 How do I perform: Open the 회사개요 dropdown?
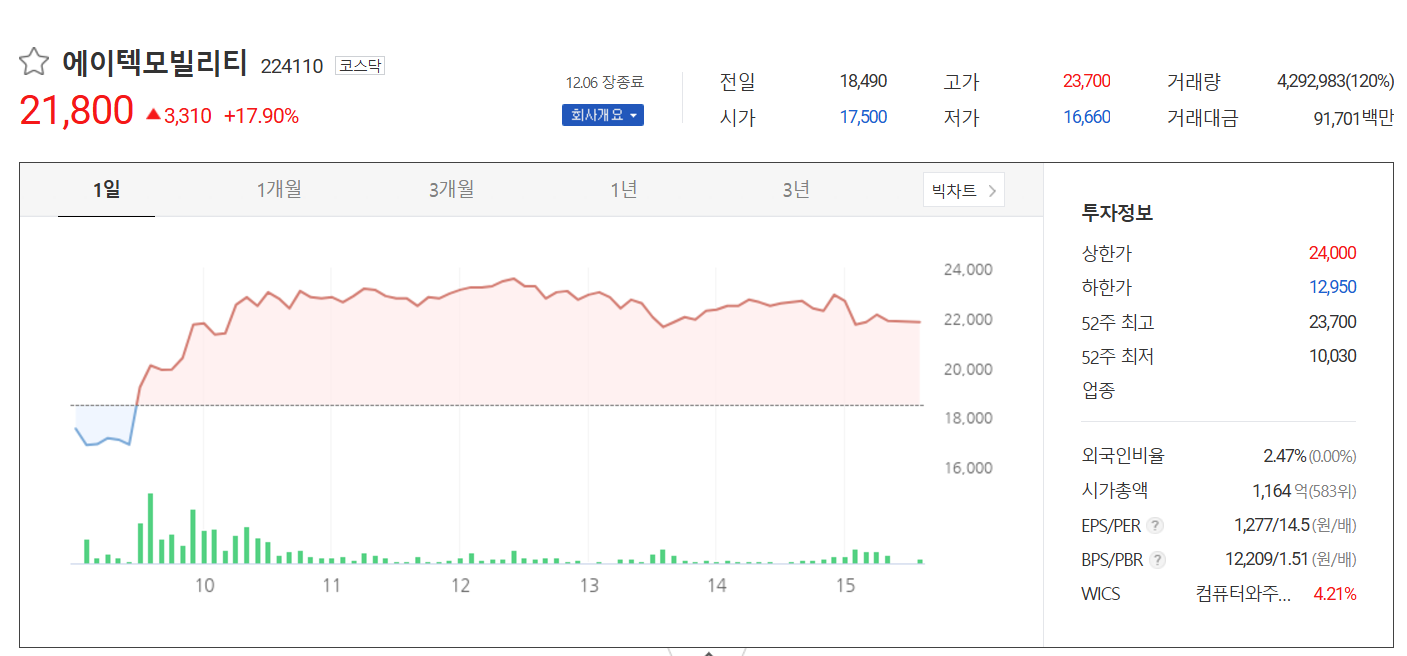pyautogui.click(x=602, y=115)
